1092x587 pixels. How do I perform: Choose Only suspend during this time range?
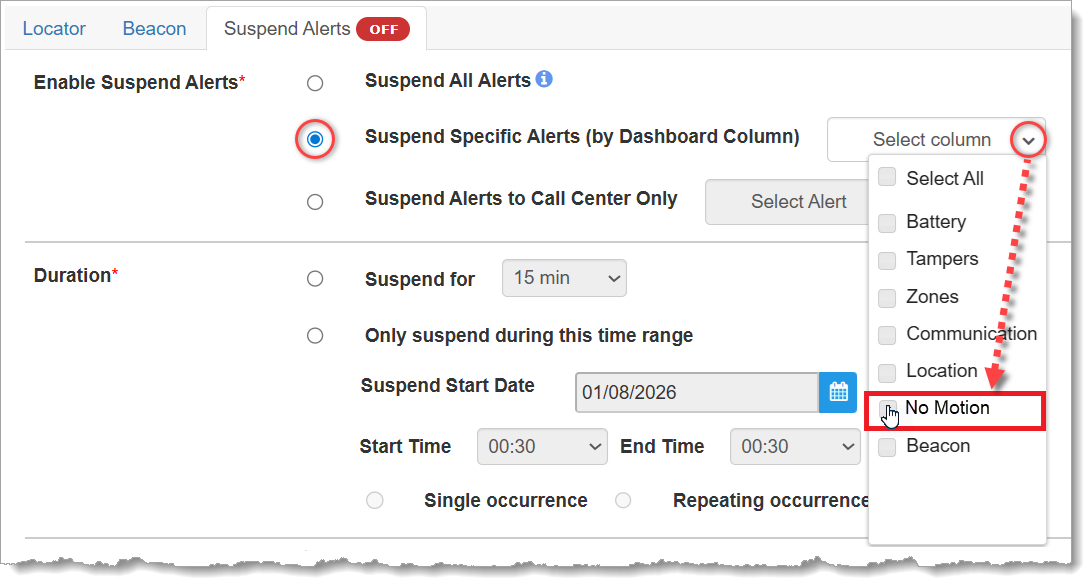(x=315, y=336)
